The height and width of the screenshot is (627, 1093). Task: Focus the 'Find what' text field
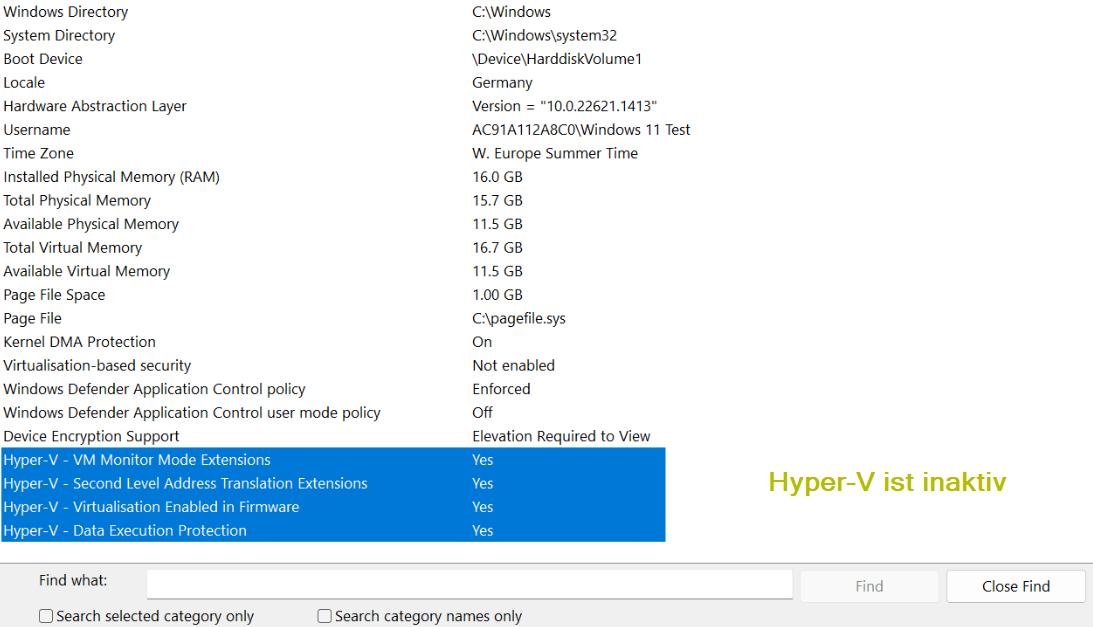click(469, 584)
